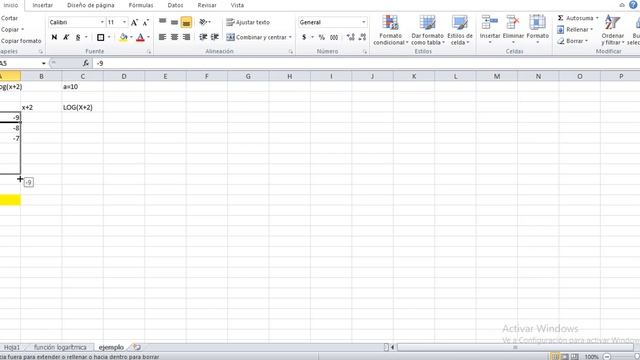This screenshot has width=640, height=360.
Task: Apply currency $ number format
Action: pyautogui.click(x=304, y=37)
